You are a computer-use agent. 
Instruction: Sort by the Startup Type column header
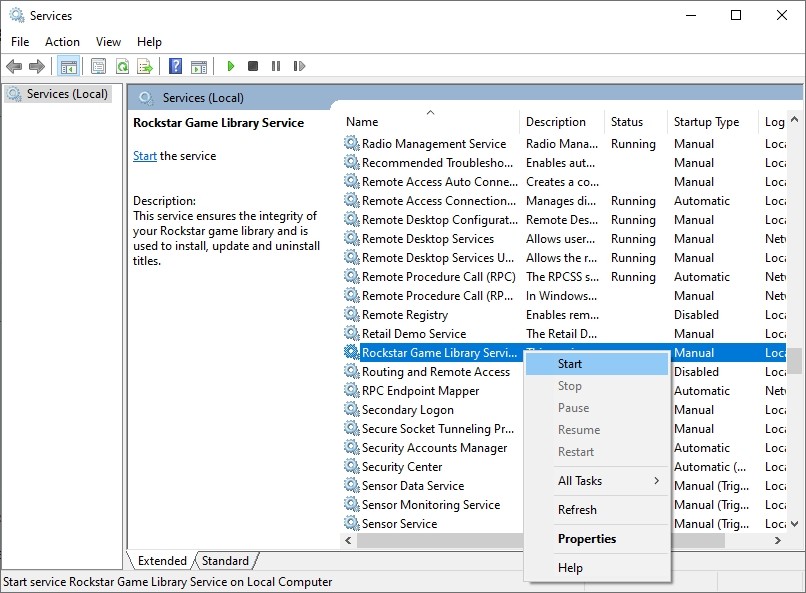click(712, 122)
